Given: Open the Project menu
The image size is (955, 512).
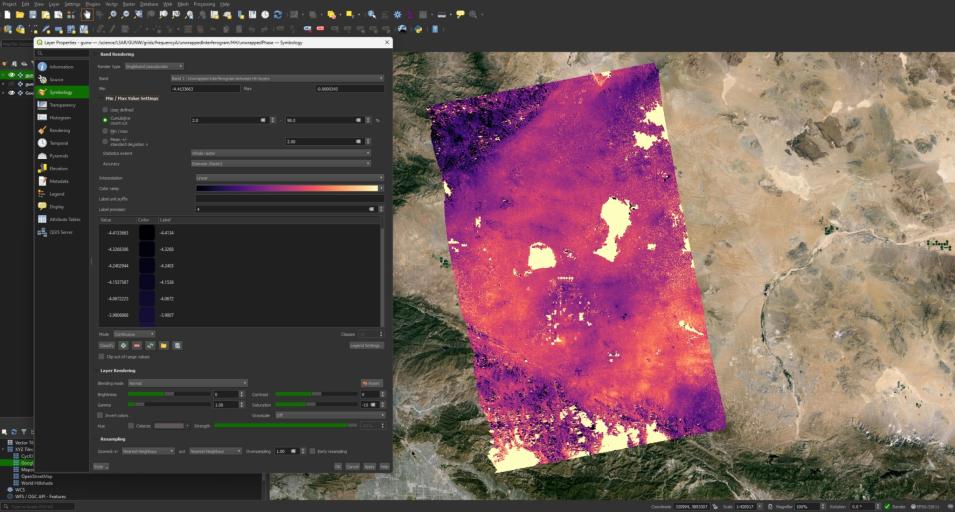Looking at the screenshot, I should pos(10,4).
